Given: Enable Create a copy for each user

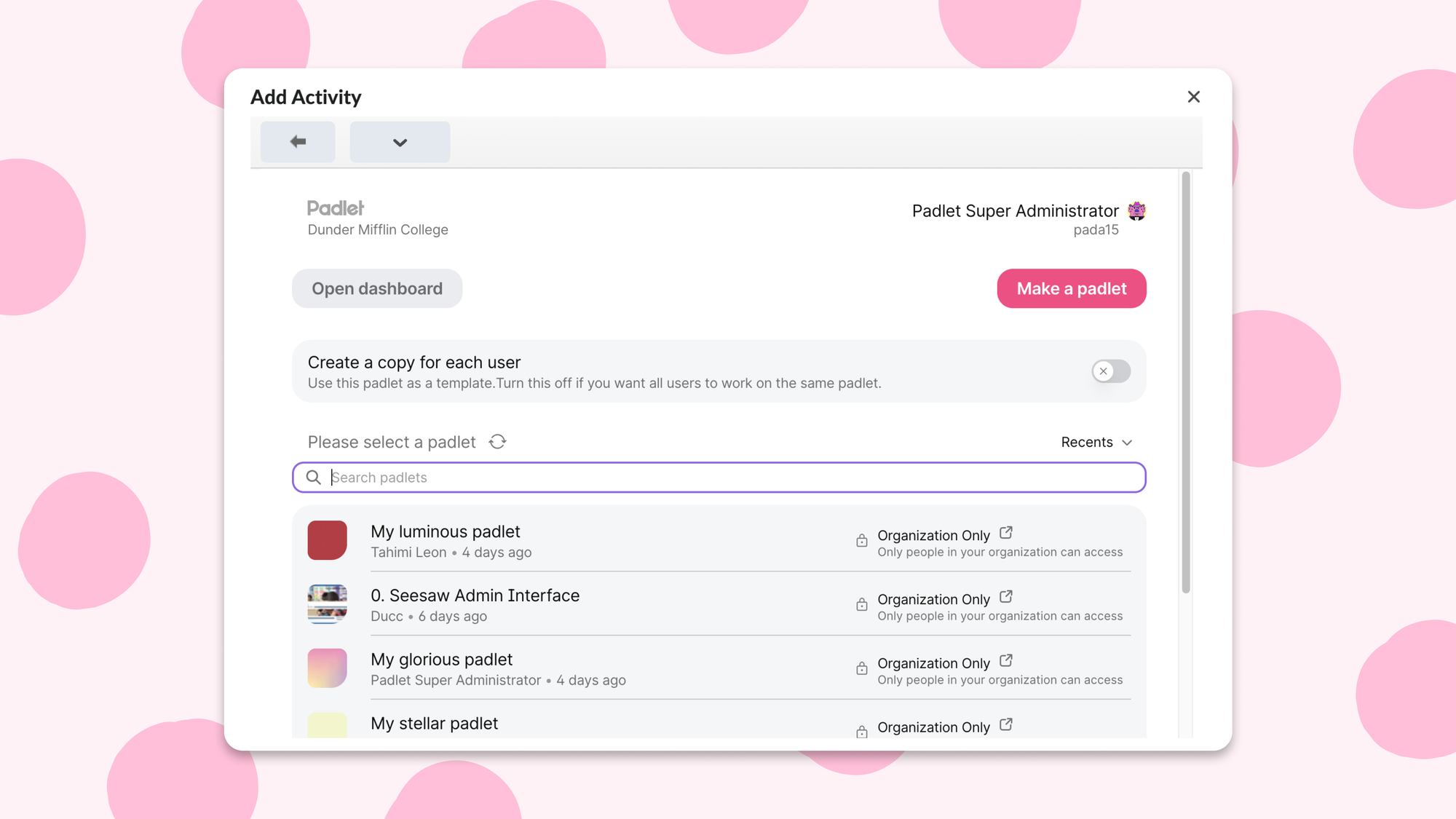Looking at the screenshot, I should click(x=1109, y=371).
